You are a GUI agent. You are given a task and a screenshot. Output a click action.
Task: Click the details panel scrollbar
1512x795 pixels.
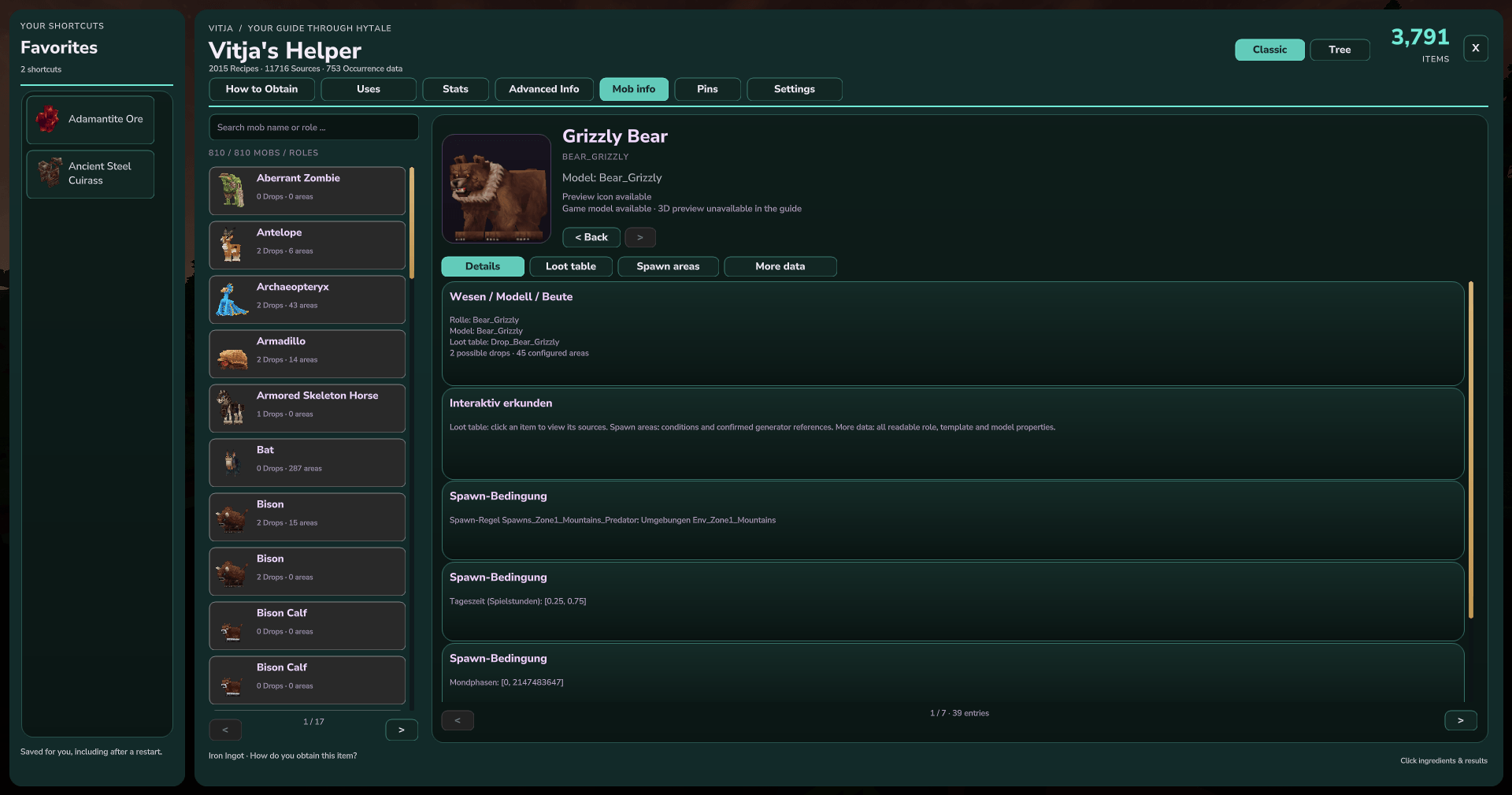pos(1470,450)
